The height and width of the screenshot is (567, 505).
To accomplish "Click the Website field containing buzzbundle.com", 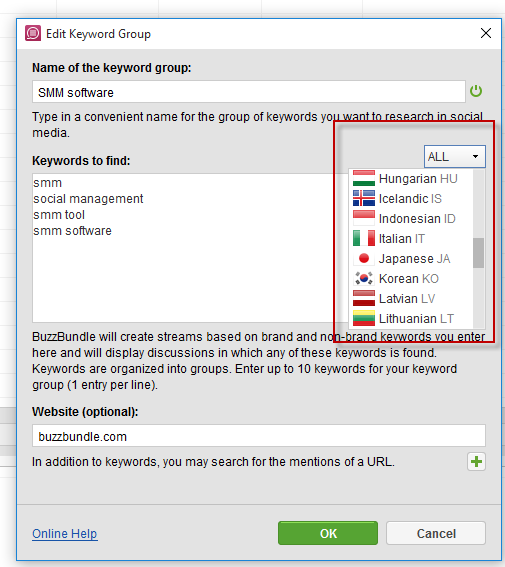I will [x=258, y=436].
